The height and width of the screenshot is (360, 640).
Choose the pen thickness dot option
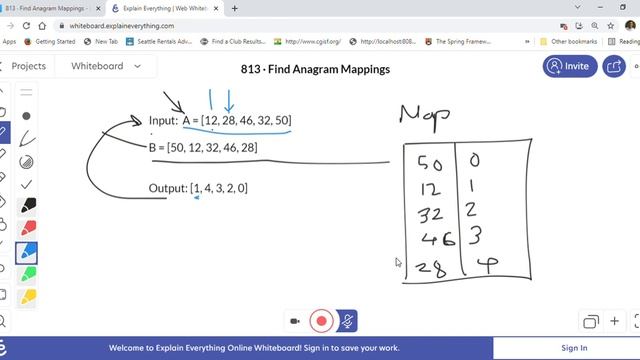[26, 116]
